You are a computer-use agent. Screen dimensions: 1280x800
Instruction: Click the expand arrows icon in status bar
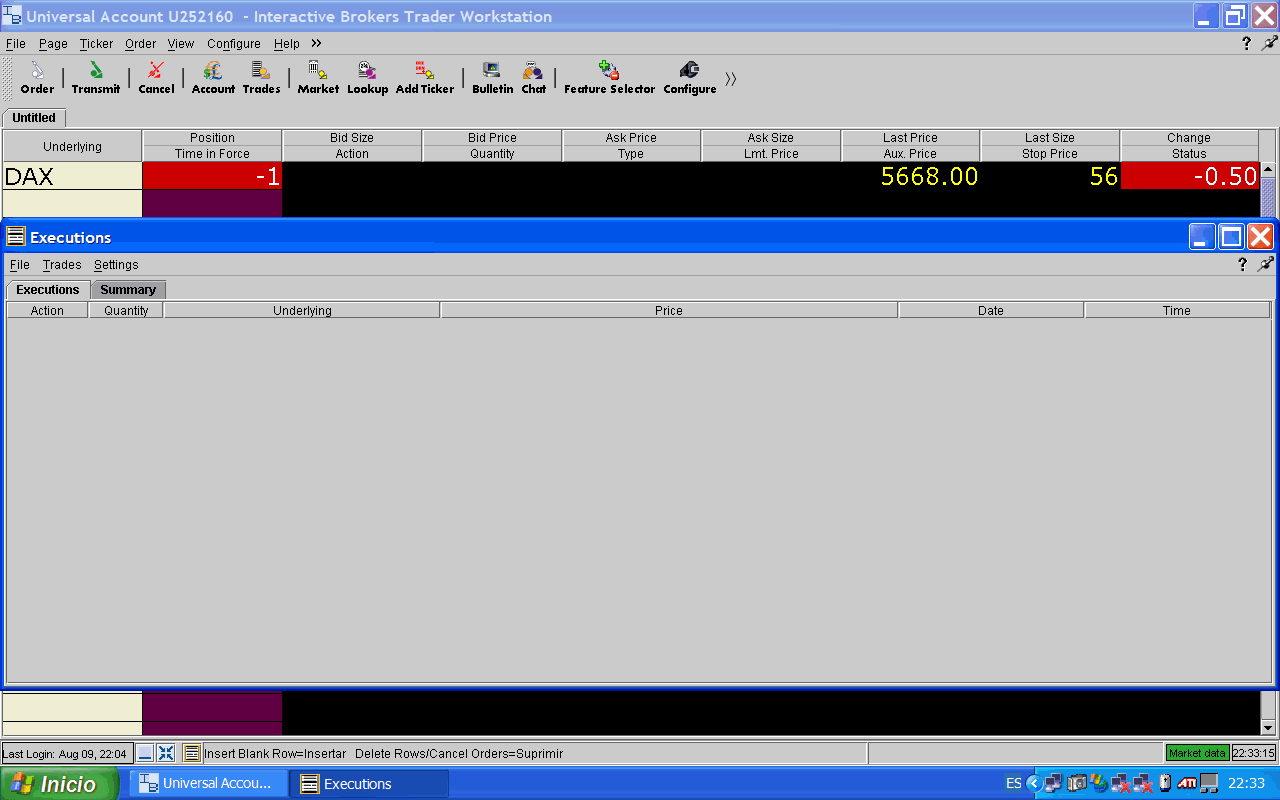[166, 753]
